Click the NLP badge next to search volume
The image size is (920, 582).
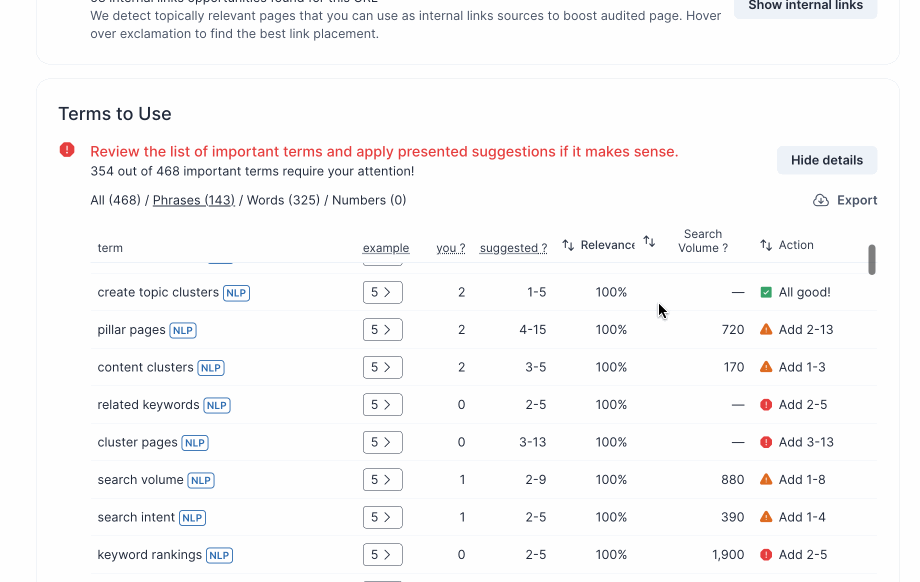tap(201, 480)
